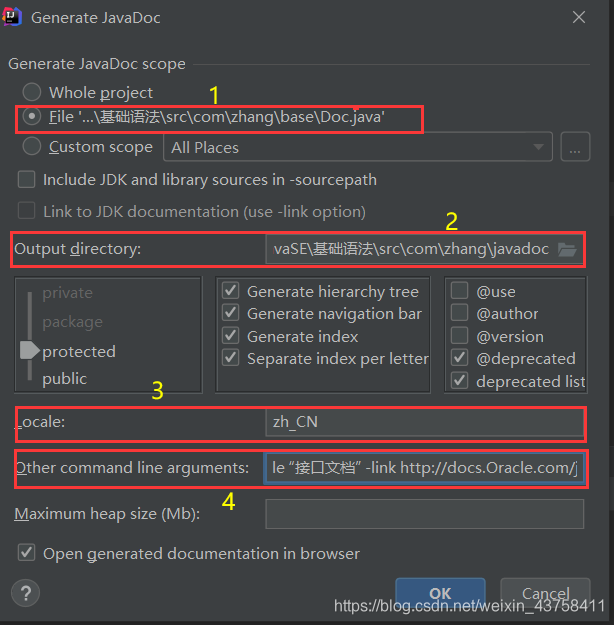Select the Whole project radio button
The image size is (614, 625).
[x=32, y=92]
